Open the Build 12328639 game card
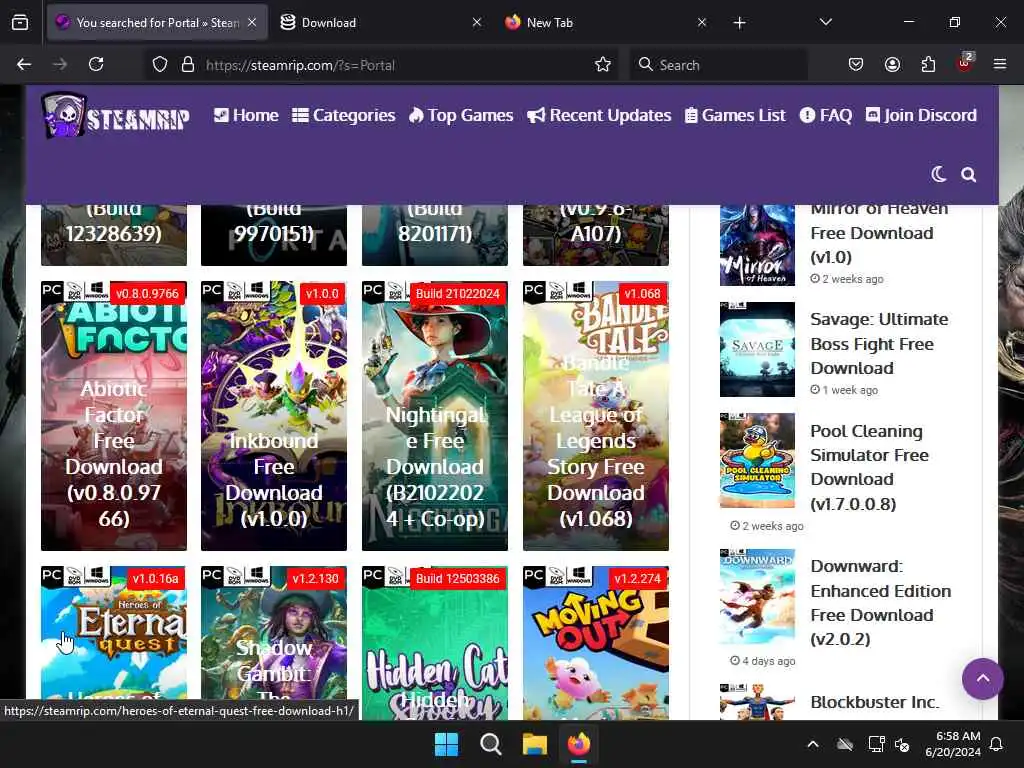 pos(114,235)
